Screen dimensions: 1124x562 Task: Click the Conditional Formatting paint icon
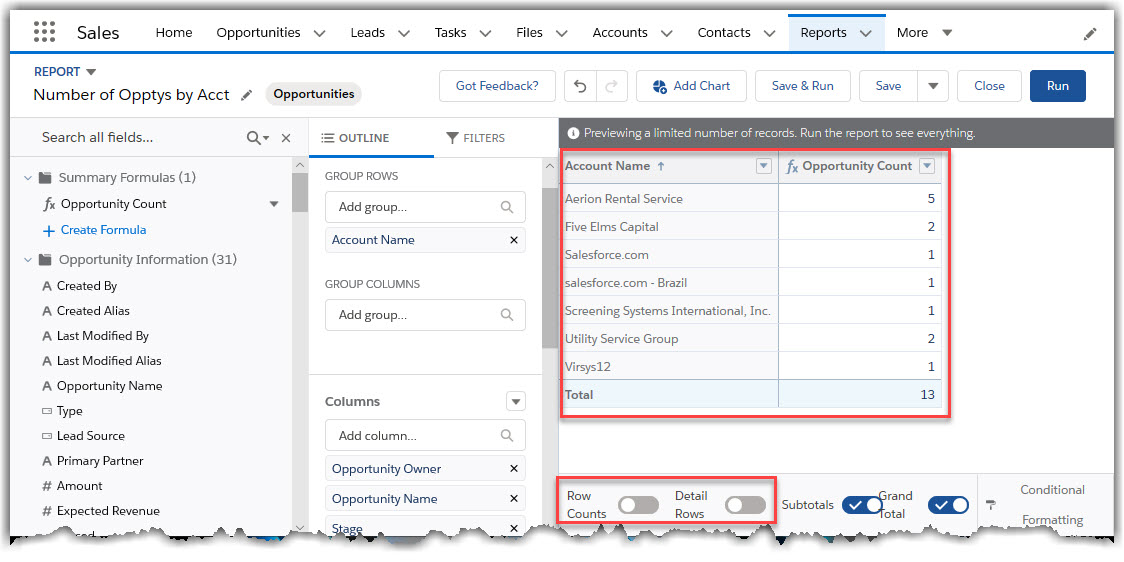(x=991, y=505)
